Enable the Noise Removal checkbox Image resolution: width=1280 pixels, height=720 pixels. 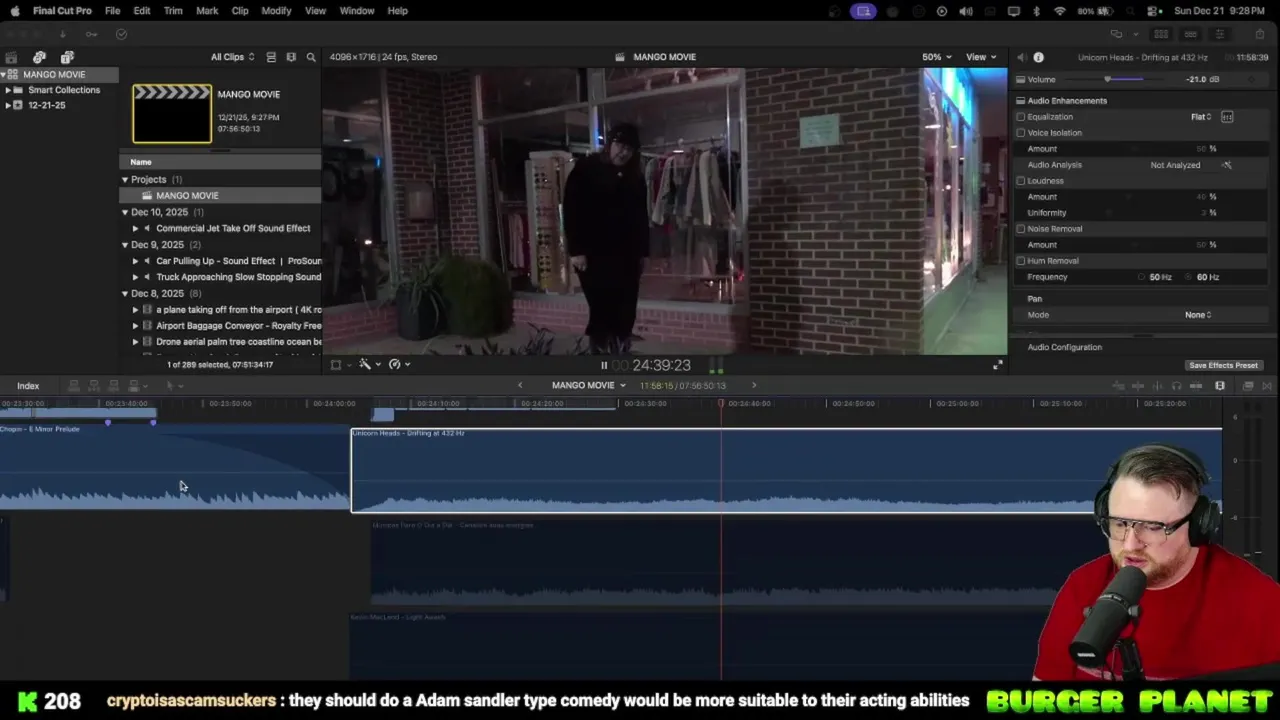[x=1021, y=229]
